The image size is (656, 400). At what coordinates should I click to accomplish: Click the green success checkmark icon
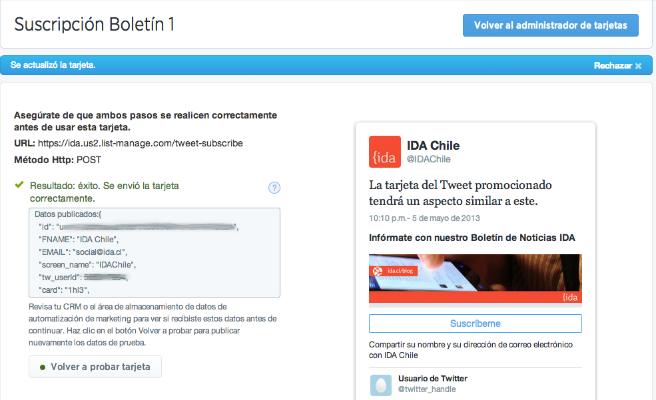coord(19,185)
